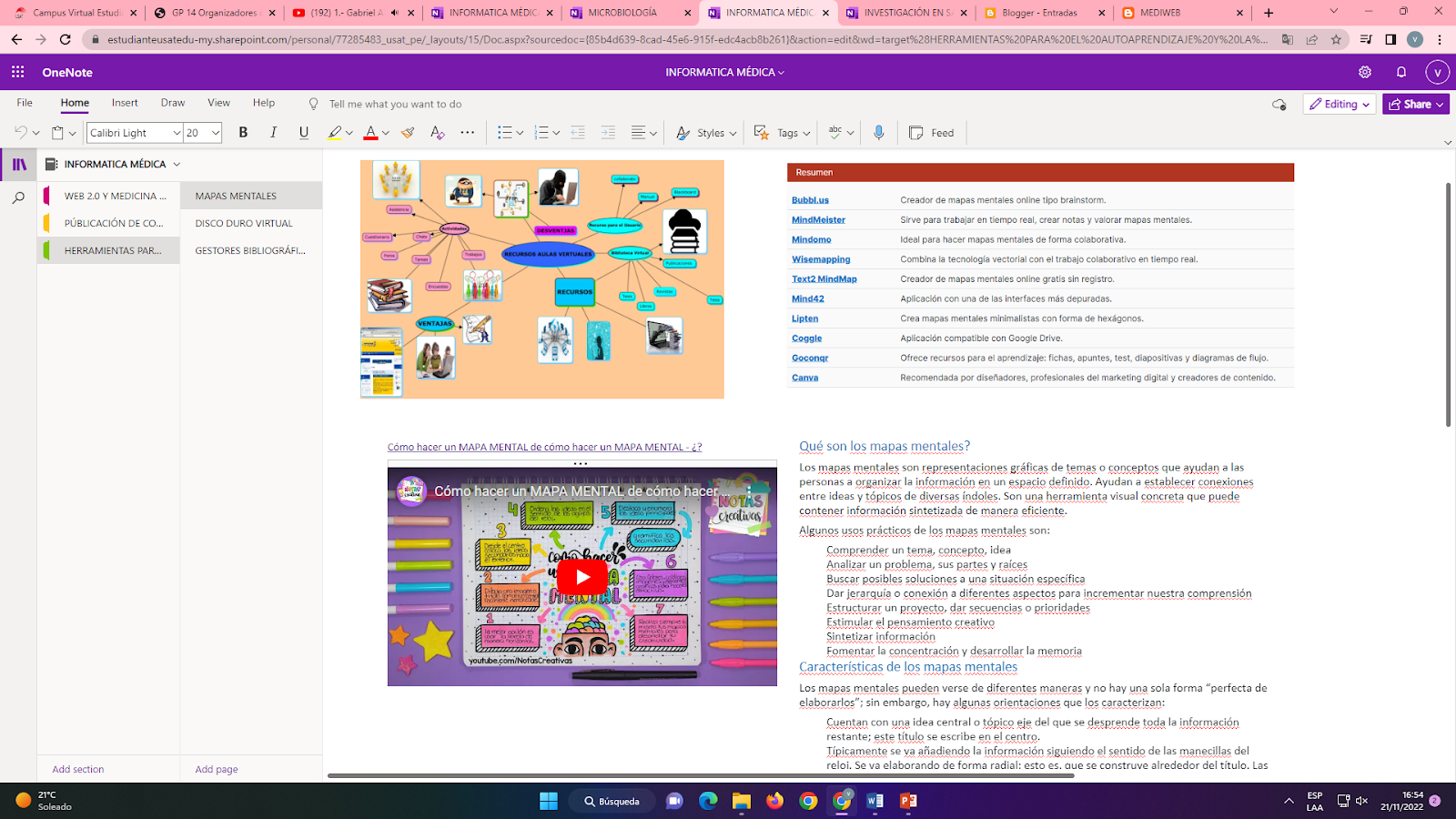This screenshot has width=1456, height=819.
Task: Click Add section
Action: click(x=78, y=769)
